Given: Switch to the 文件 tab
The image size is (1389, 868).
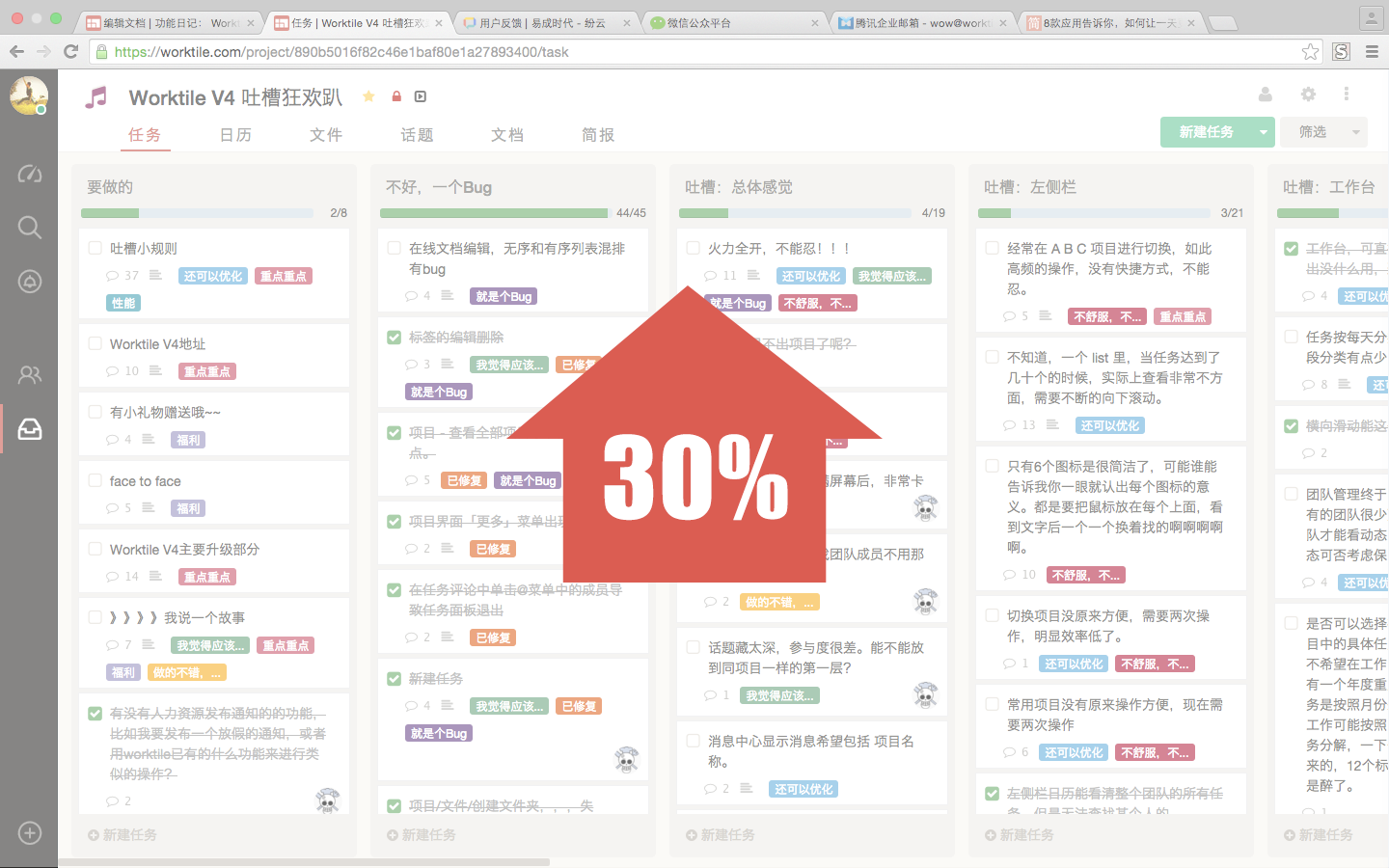Looking at the screenshot, I should [x=326, y=135].
